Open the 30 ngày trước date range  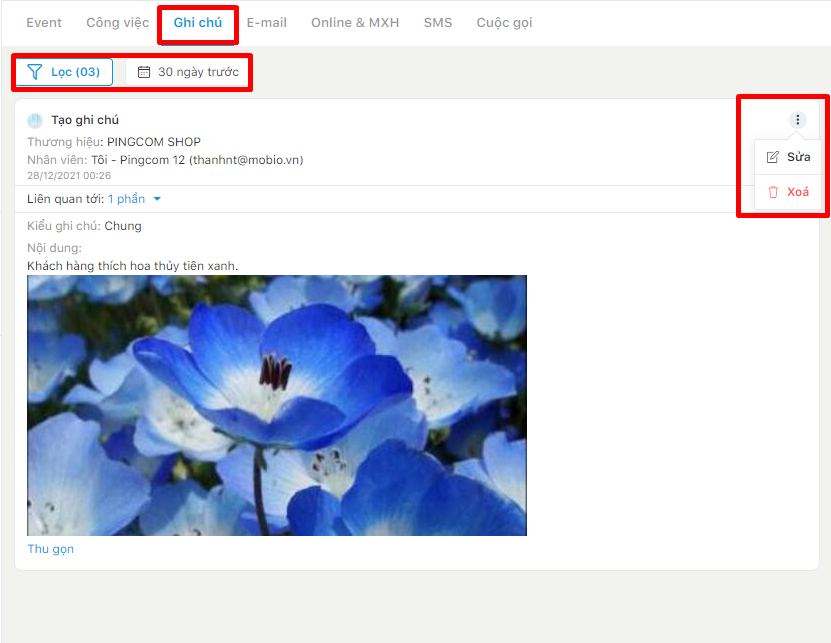tap(188, 72)
